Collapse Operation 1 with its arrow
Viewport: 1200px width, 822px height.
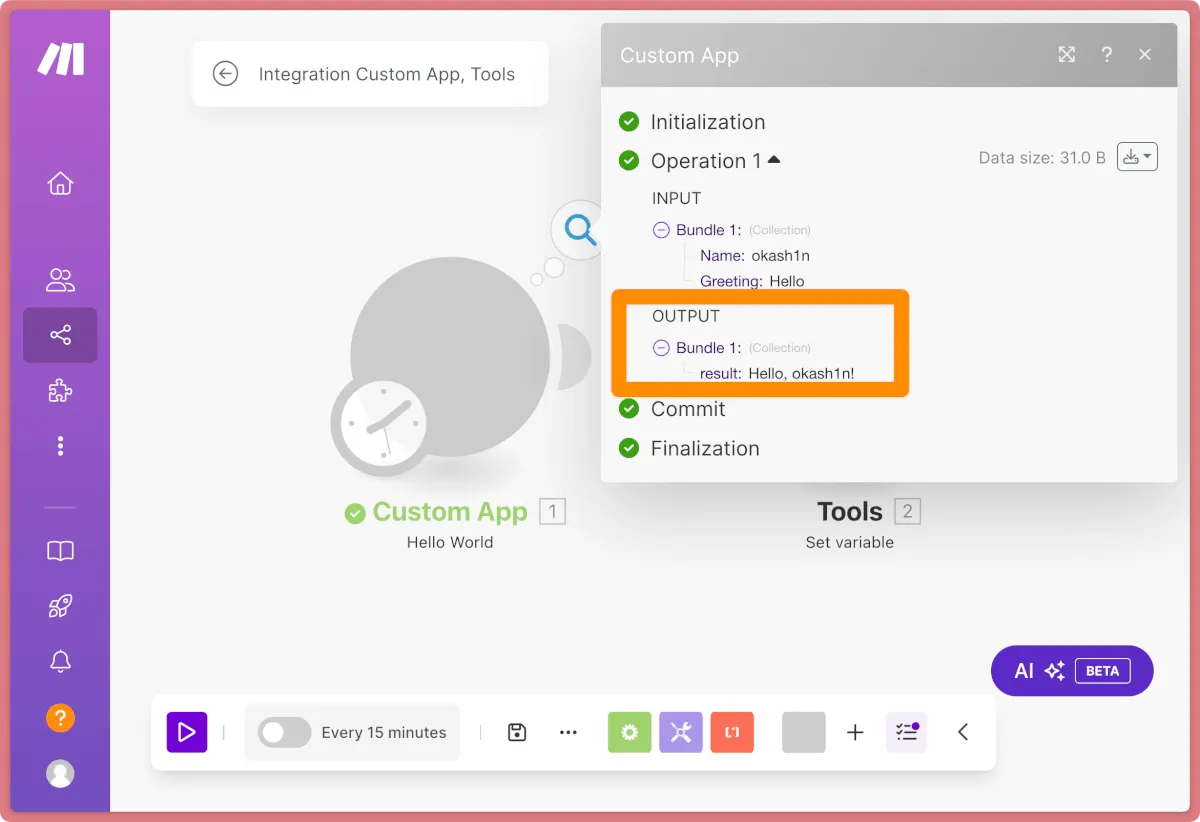pos(773,160)
